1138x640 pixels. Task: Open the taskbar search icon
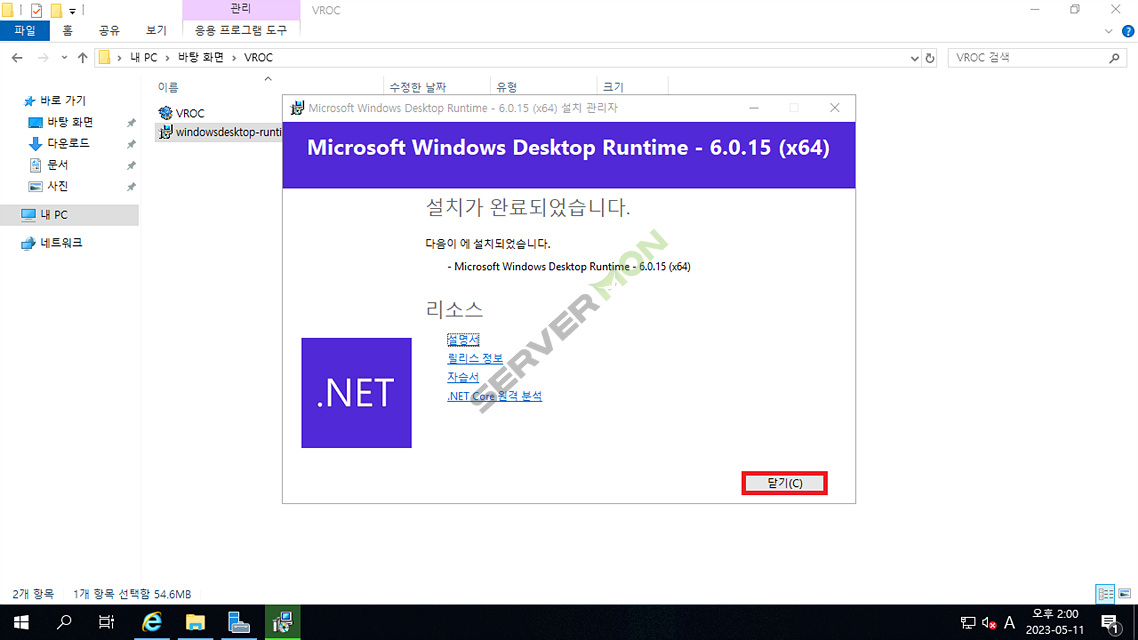point(64,622)
